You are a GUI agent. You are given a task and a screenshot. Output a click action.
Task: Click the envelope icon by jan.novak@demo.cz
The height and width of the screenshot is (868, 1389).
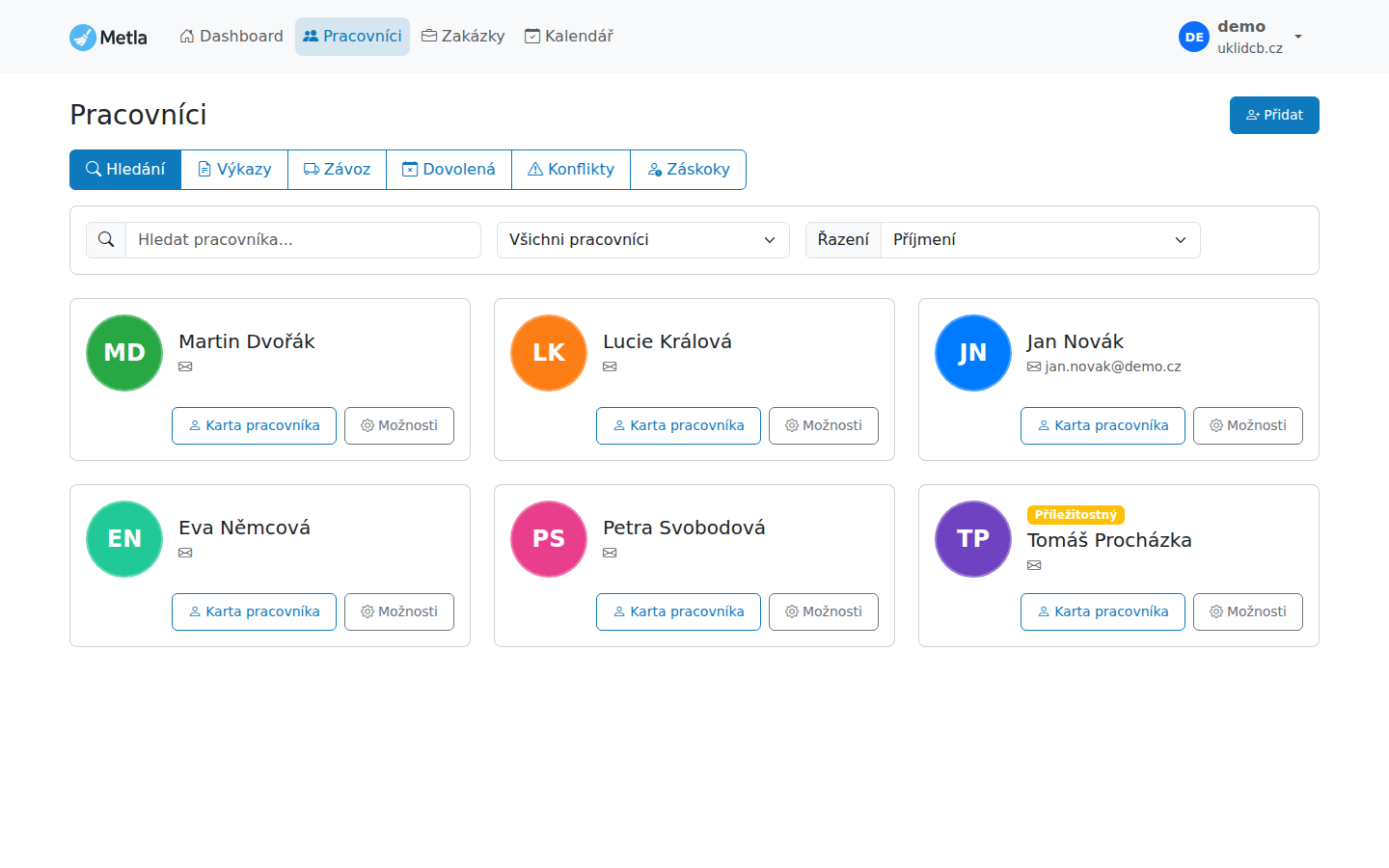coord(1034,367)
